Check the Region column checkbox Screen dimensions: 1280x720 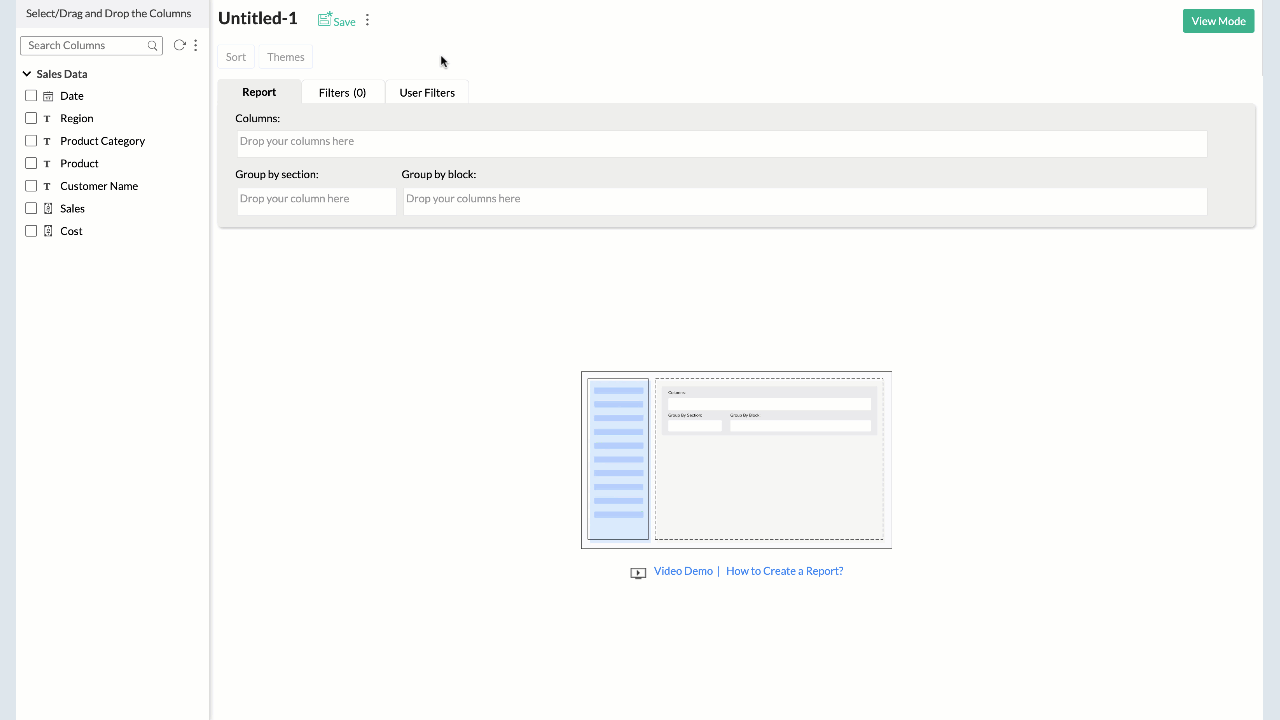(31, 118)
